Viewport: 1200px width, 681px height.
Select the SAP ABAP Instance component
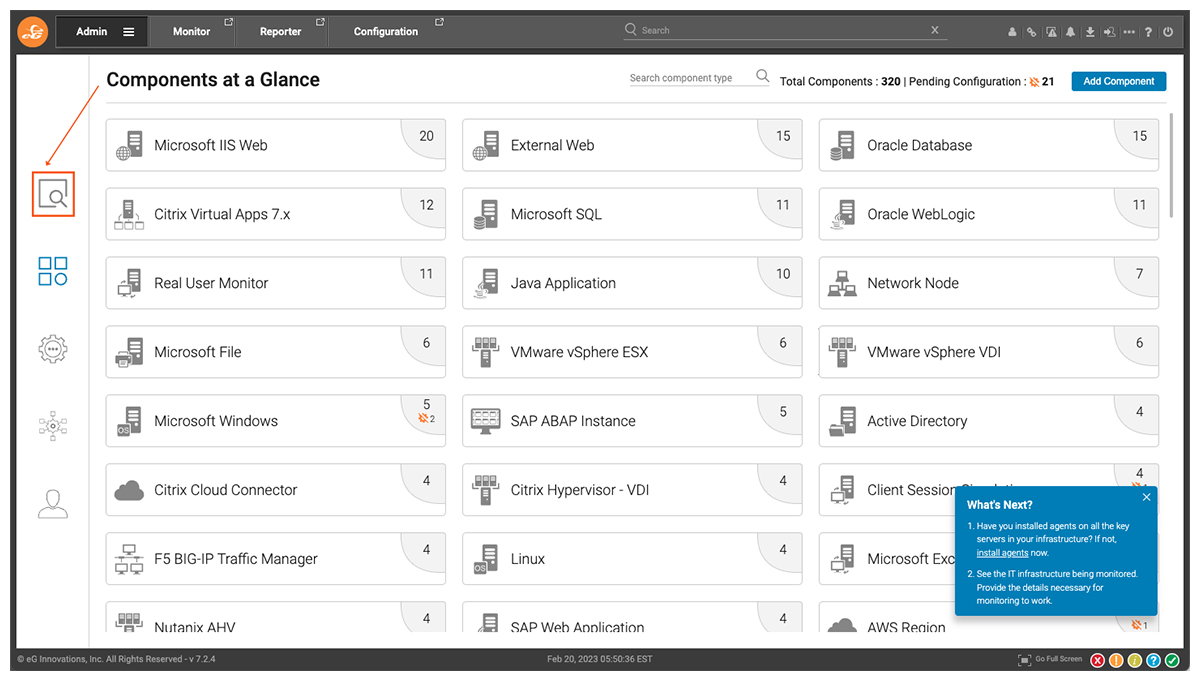click(632, 421)
